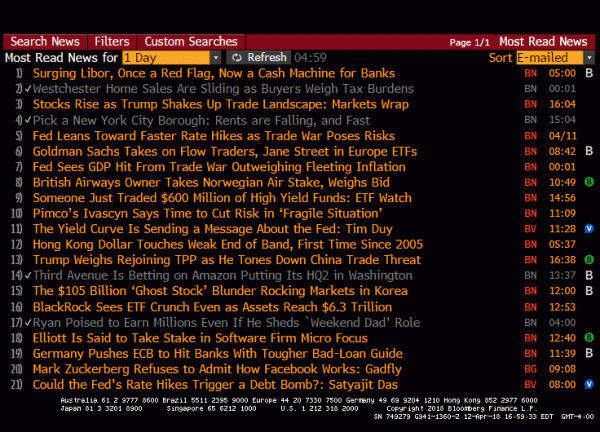Open the Search News tab
The height and width of the screenshot is (432, 600).
45,41
